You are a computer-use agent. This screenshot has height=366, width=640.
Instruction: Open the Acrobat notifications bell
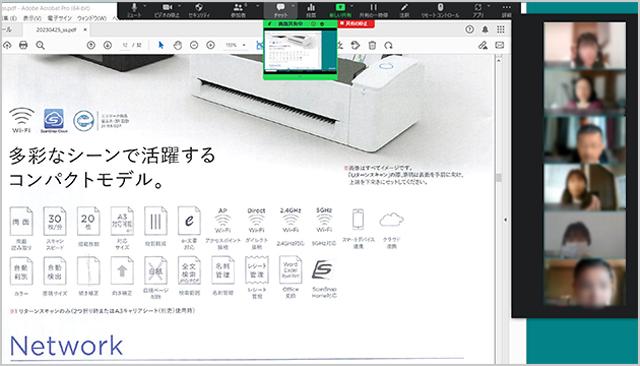485,29
